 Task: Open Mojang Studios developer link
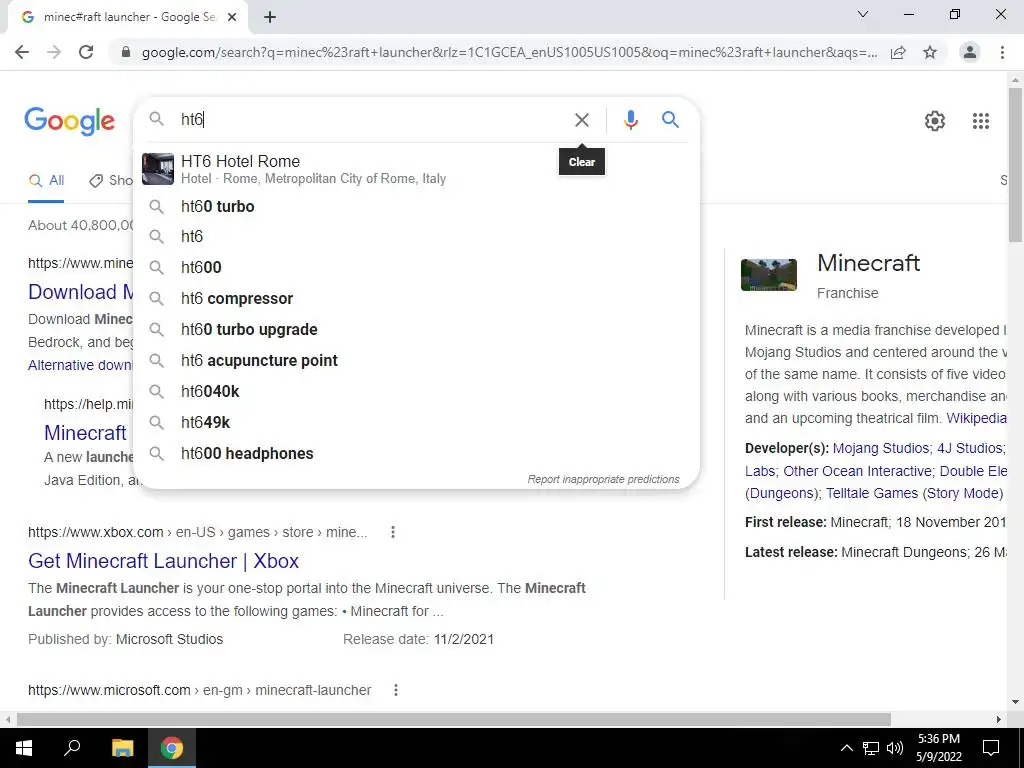tap(880, 448)
